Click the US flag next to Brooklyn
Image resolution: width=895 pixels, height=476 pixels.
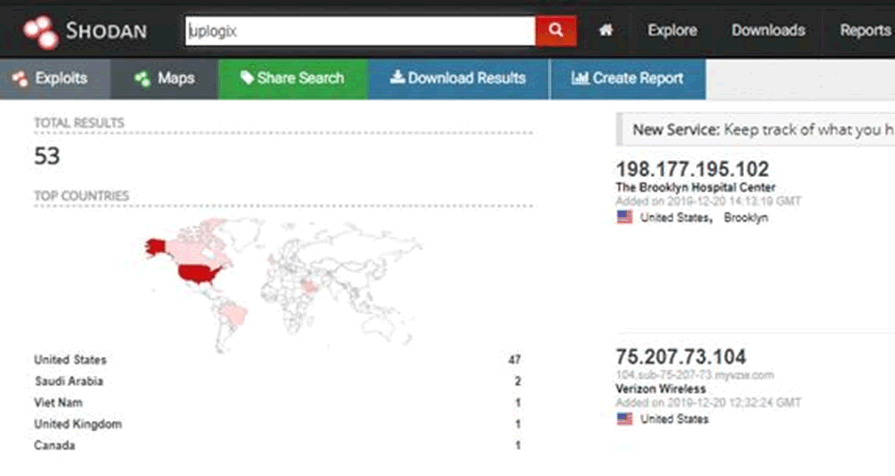click(x=624, y=217)
